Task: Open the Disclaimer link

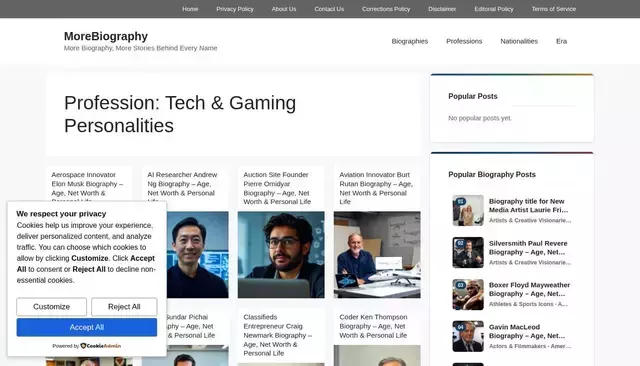Action: tap(442, 9)
